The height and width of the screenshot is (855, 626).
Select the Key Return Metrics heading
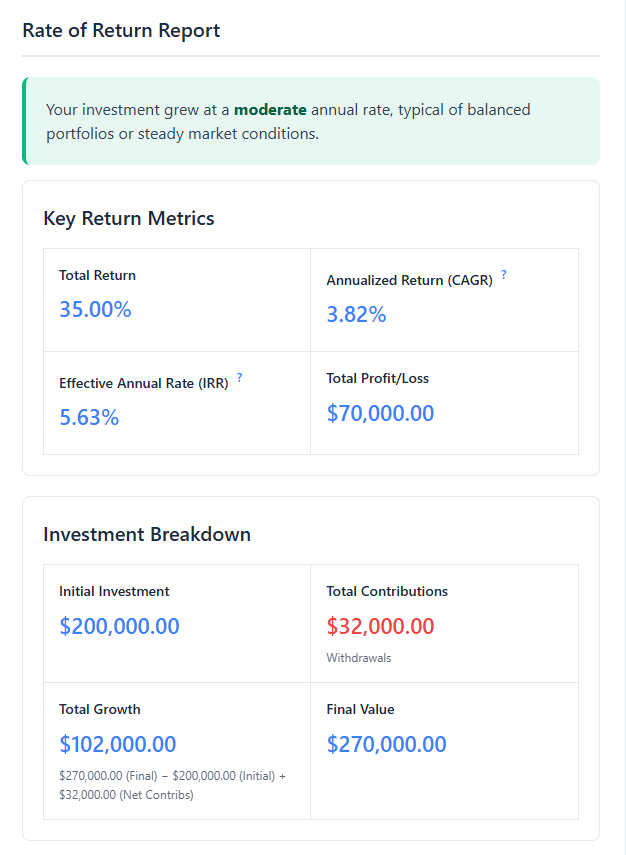pos(128,218)
